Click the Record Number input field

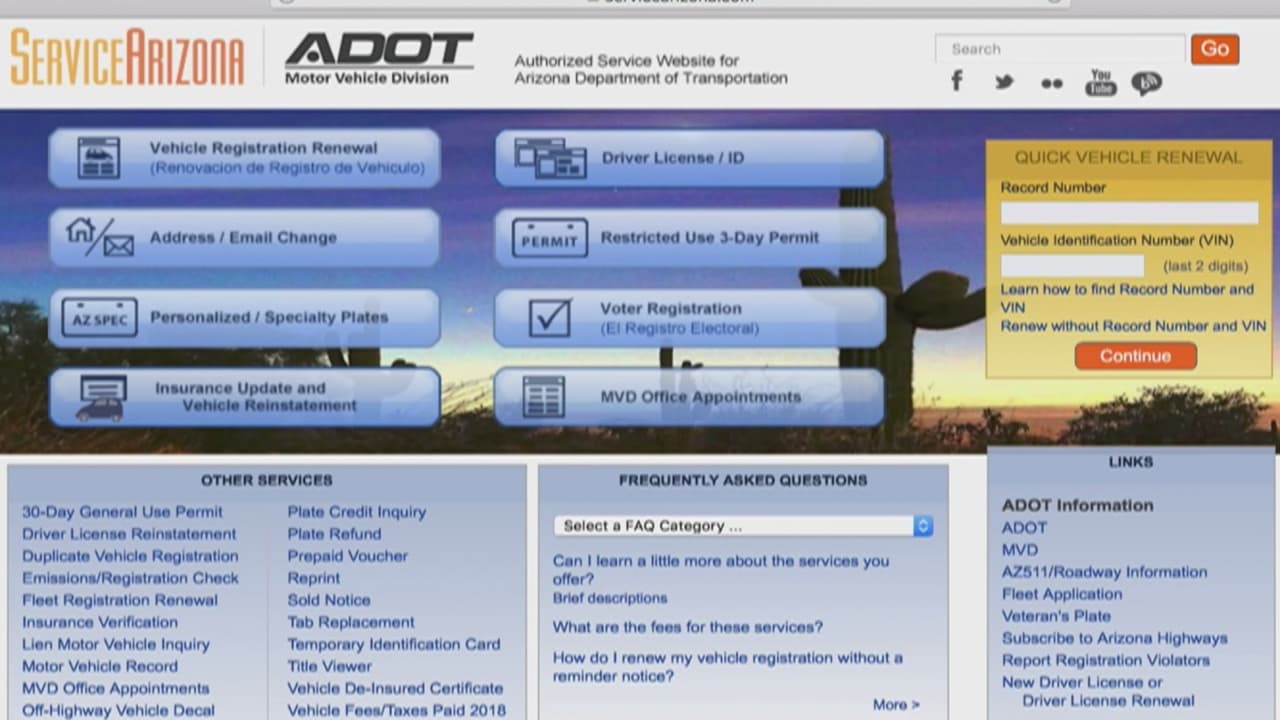(x=1129, y=213)
